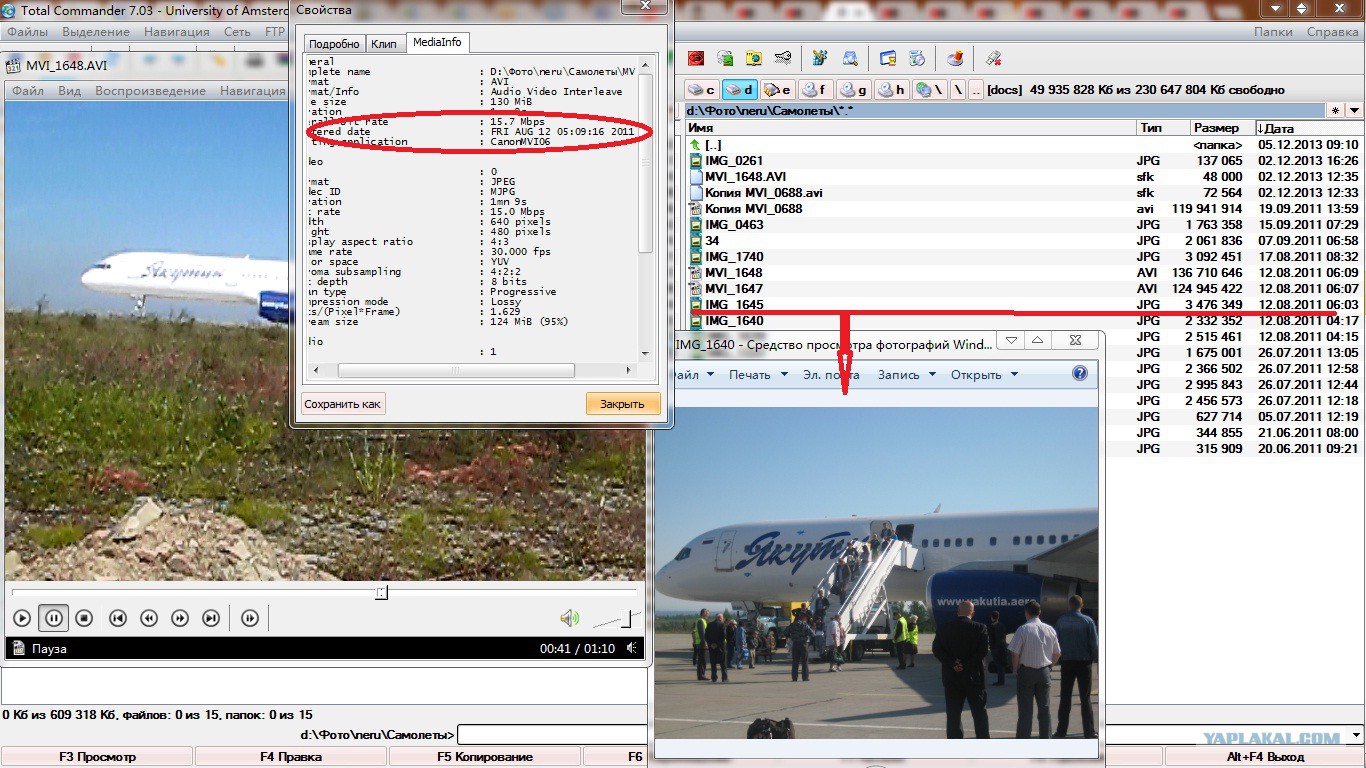The image size is (1366, 768).
Task: Open the Воспроизведение menu in the player
Action: coord(151,90)
